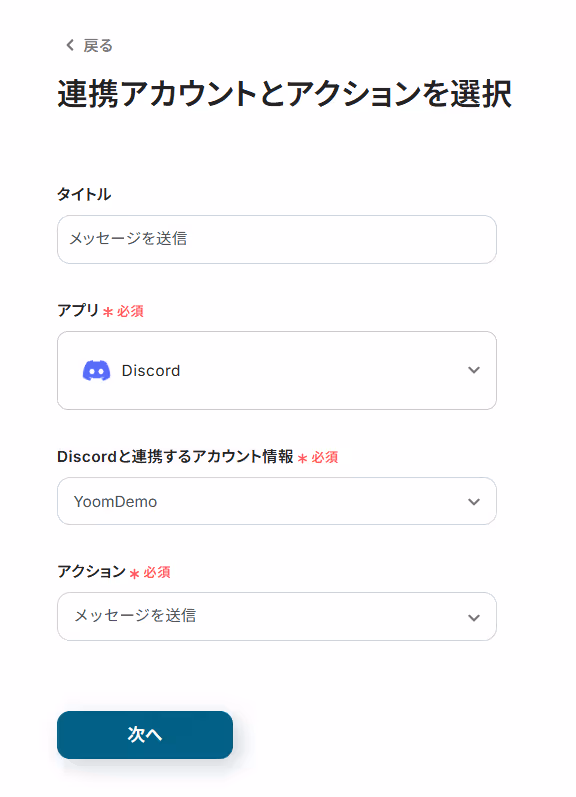The image size is (576, 797).
Task: Click the red 必須 marker beside アプリ
Action: point(130,311)
